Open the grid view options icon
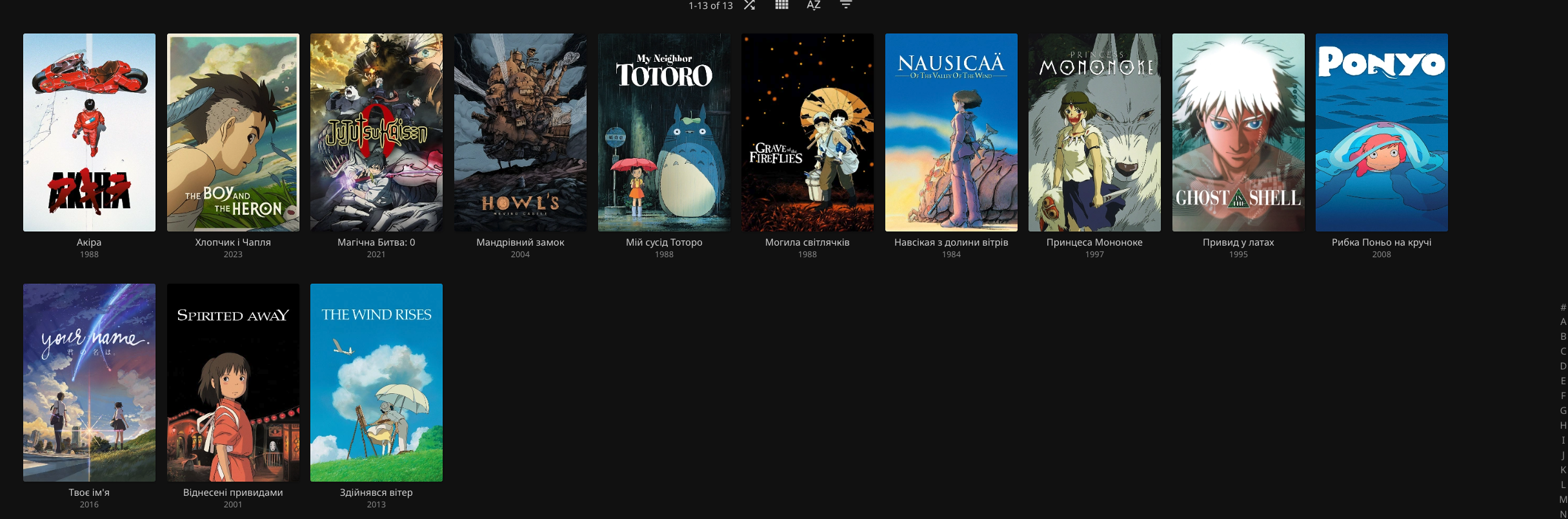1568x519 pixels. [x=781, y=5]
